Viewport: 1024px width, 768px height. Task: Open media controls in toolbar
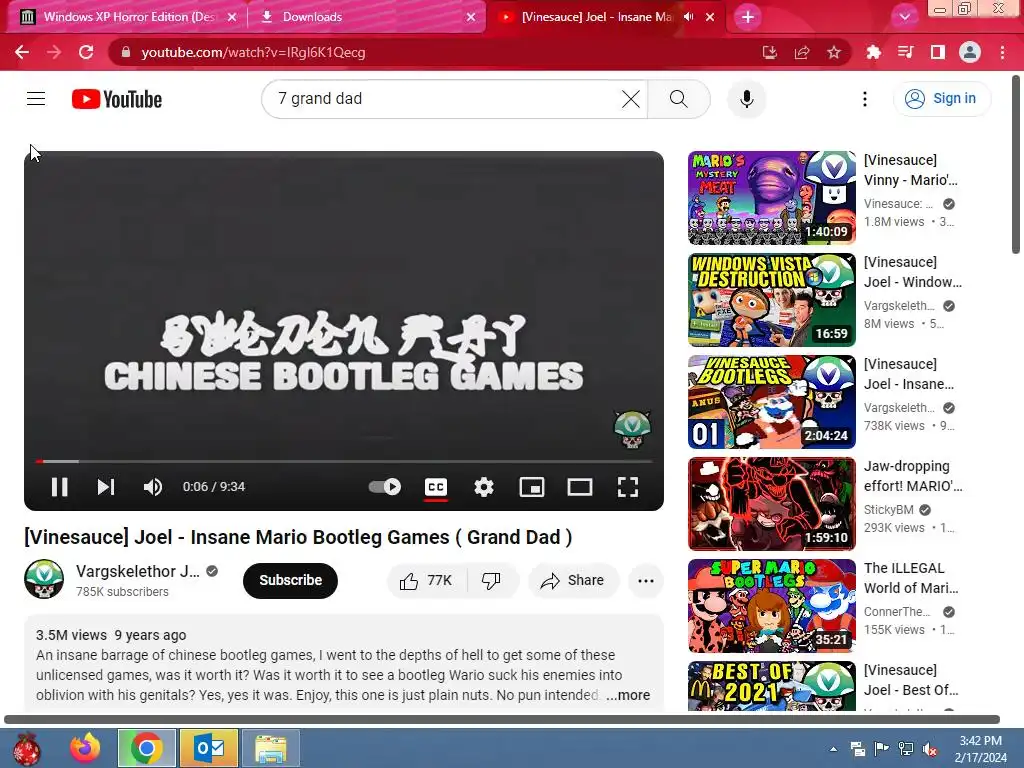(x=905, y=52)
